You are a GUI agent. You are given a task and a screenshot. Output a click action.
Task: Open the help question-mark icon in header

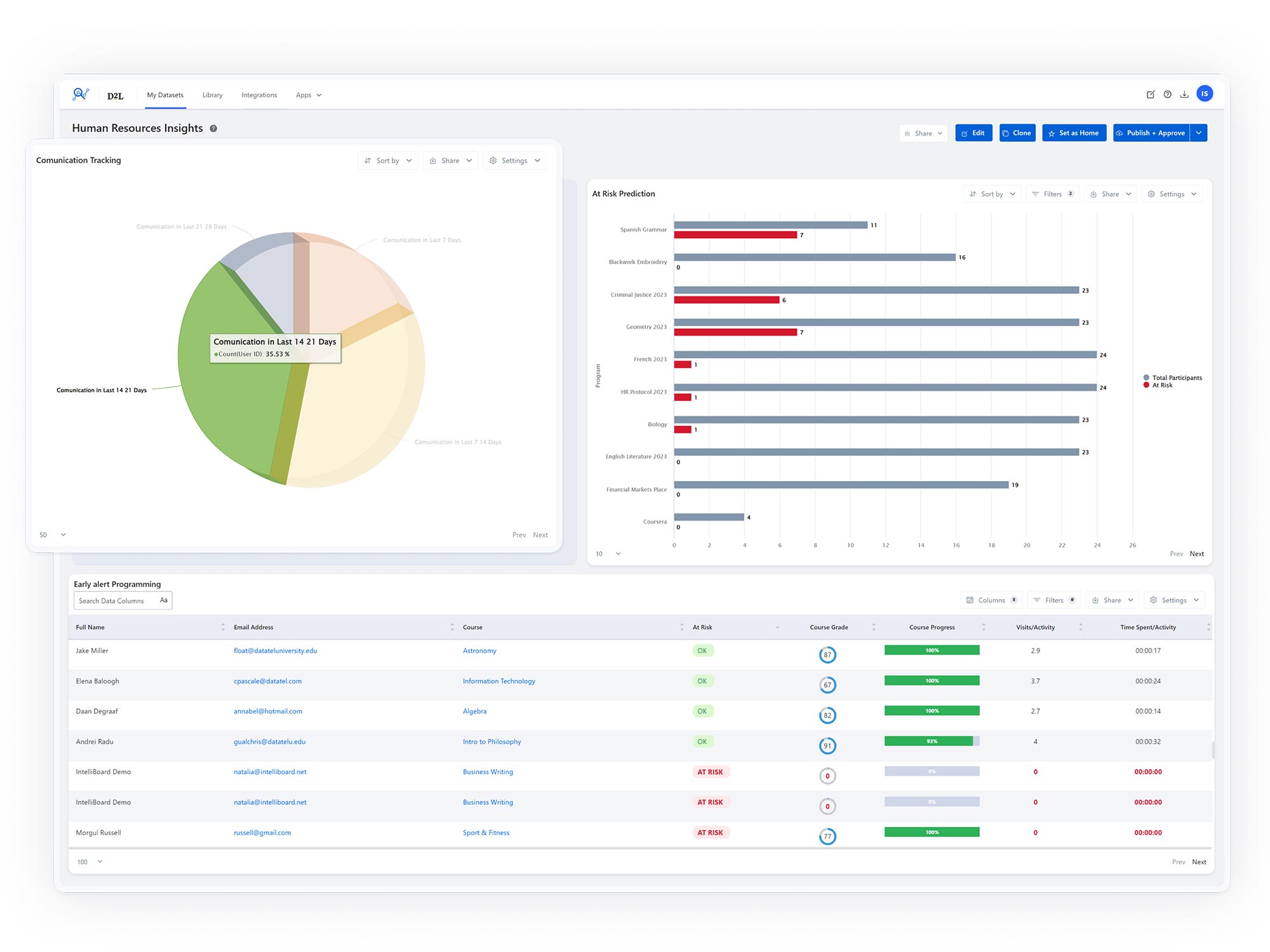1167,95
